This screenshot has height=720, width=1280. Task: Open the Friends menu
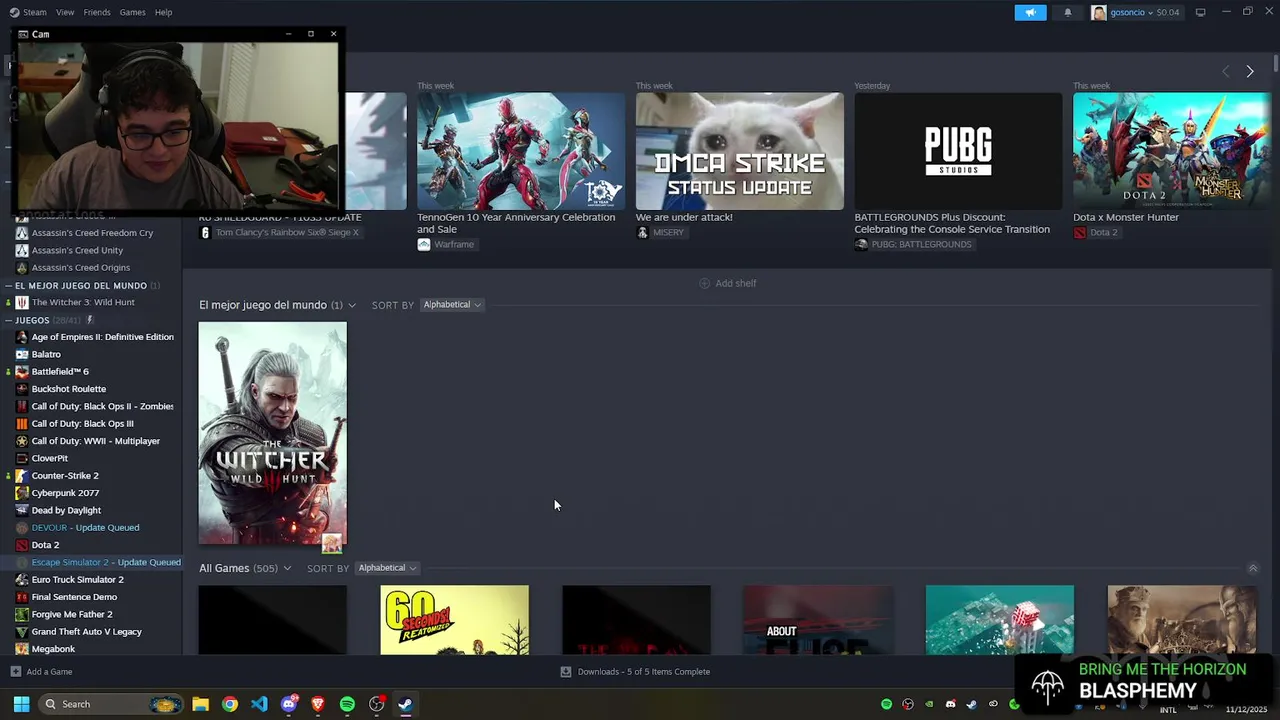(x=97, y=12)
